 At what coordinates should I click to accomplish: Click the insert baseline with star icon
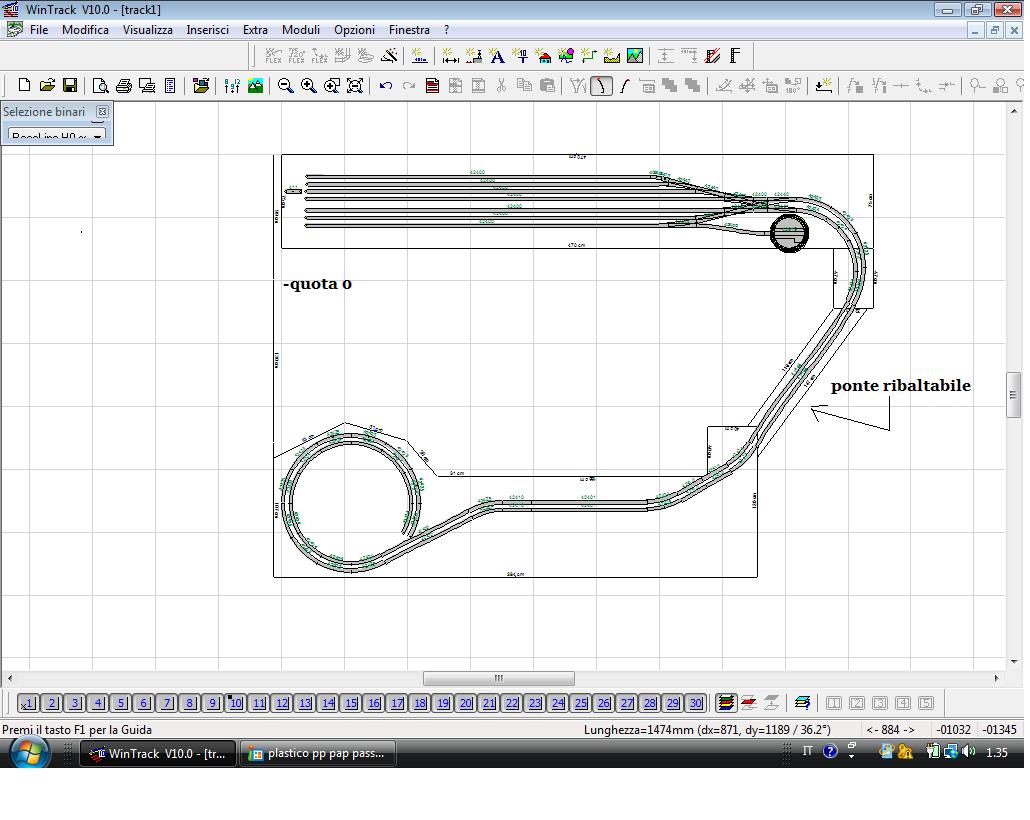click(x=823, y=85)
